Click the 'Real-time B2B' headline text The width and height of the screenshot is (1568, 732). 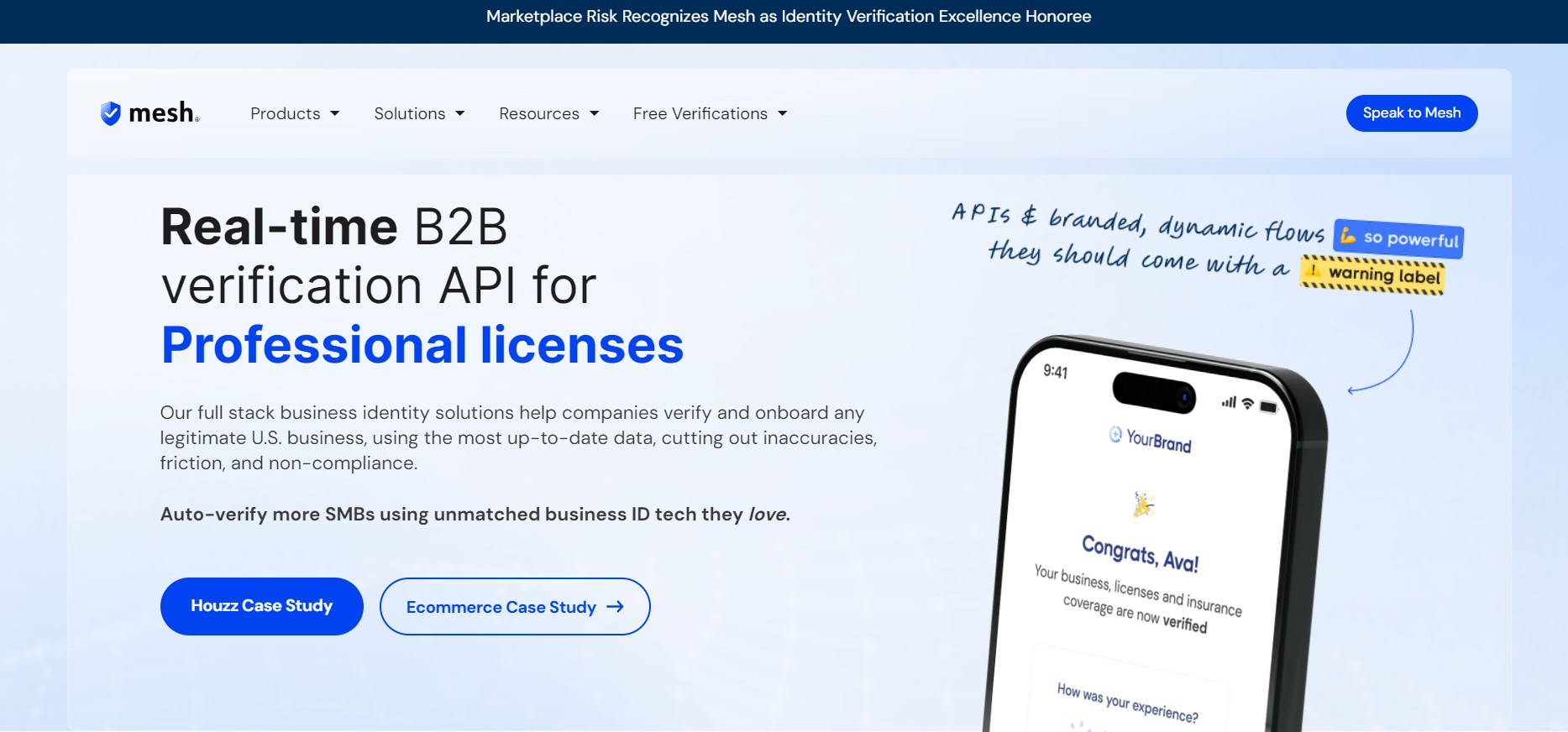click(334, 227)
